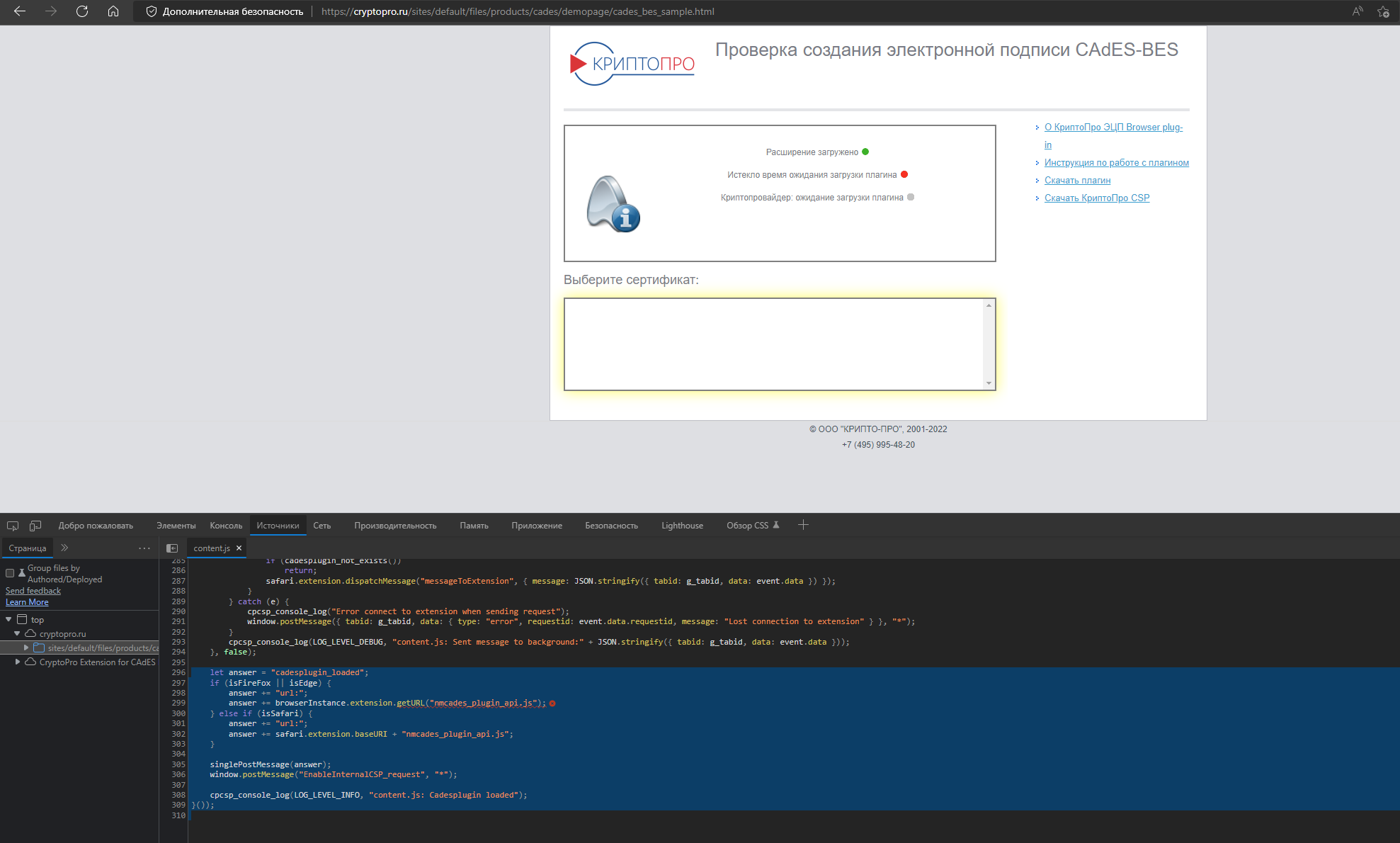1400x843 pixels.
Task: Open the Добро пожаловать DevTools tab
Action: point(96,526)
